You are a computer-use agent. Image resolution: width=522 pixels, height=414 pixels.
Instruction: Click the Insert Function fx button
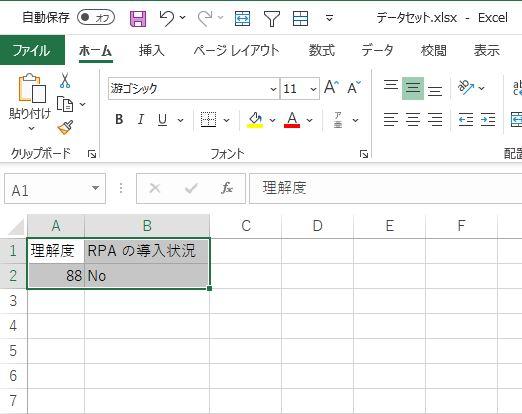point(227,188)
